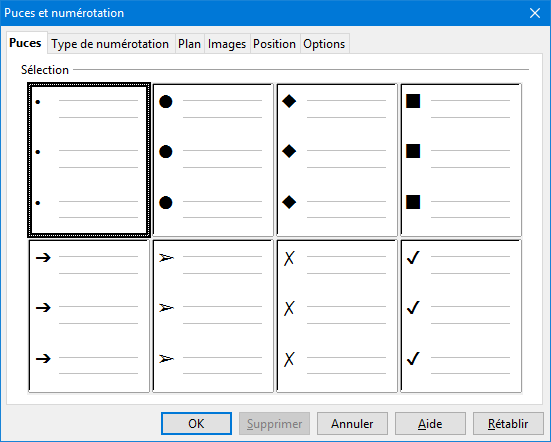The image size is (551, 442).
Task: Switch to the Options tab
Action: 324,44
